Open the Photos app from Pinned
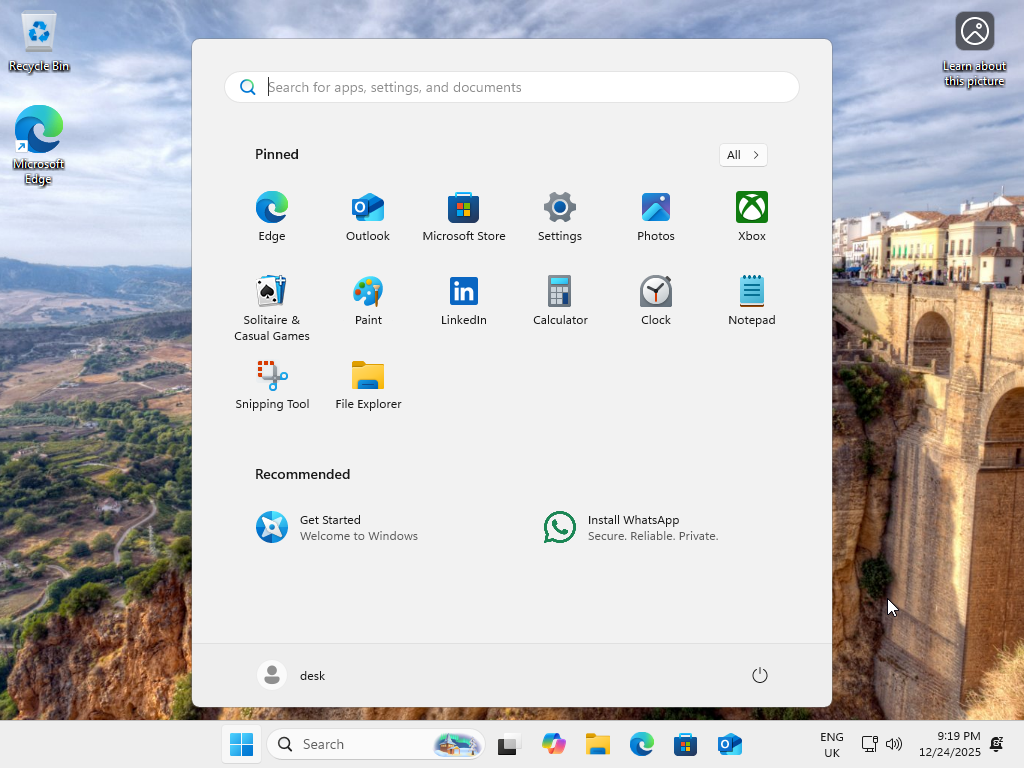This screenshot has width=1024, height=768. click(x=656, y=215)
